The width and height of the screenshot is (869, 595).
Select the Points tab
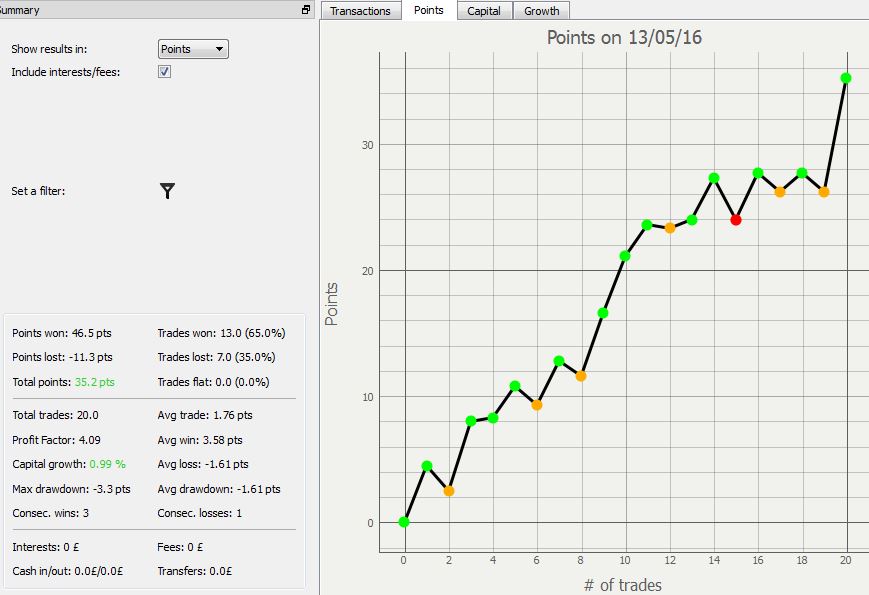click(429, 10)
